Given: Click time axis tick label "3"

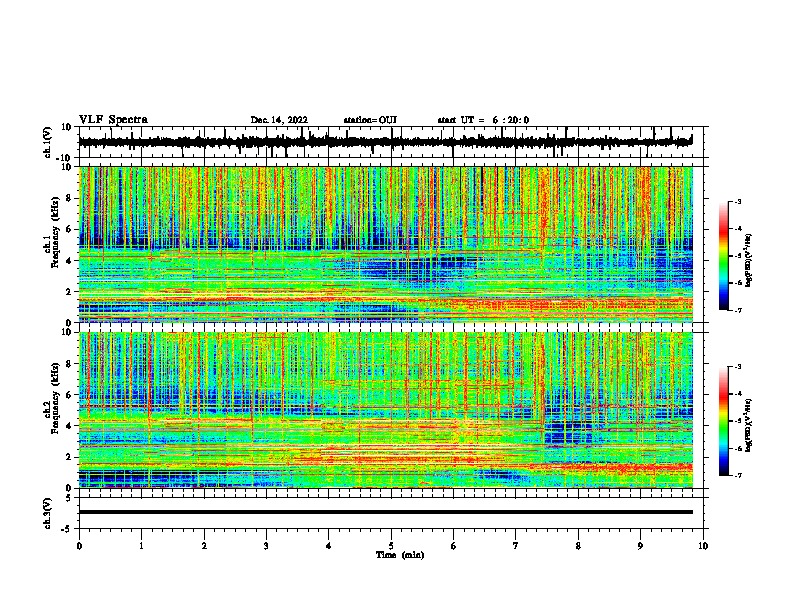Looking at the screenshot, I should coord(266,546).
